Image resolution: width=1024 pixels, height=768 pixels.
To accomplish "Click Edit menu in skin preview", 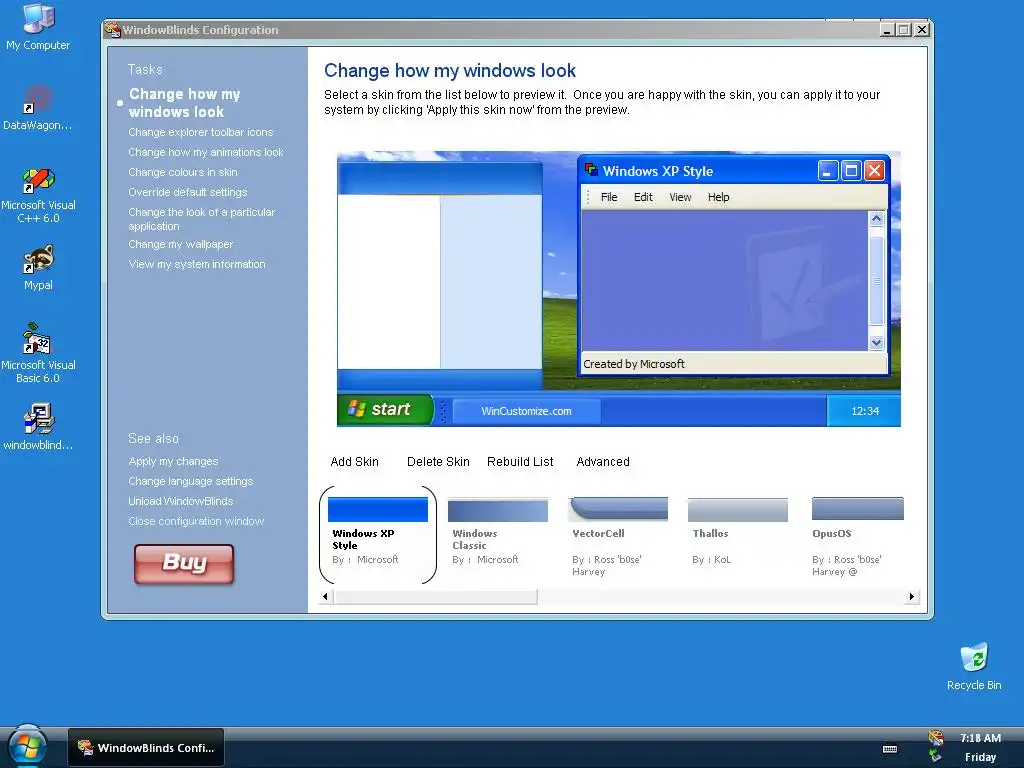I will tap(643, 197).
